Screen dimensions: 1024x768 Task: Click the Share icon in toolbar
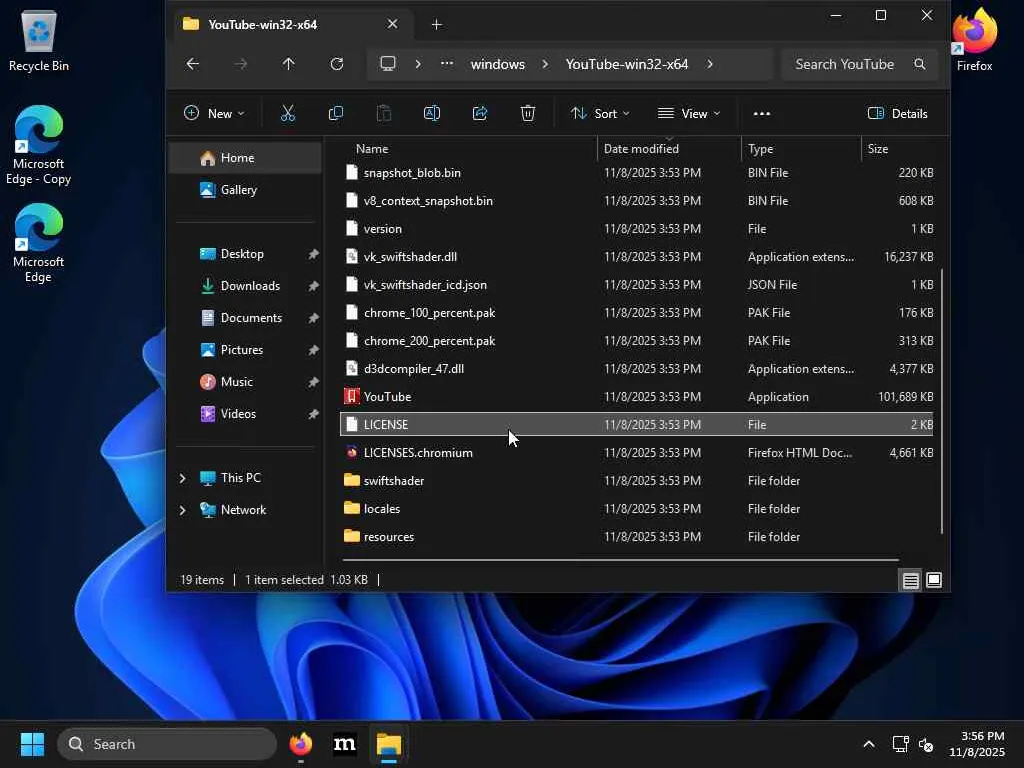click(480, 114)
